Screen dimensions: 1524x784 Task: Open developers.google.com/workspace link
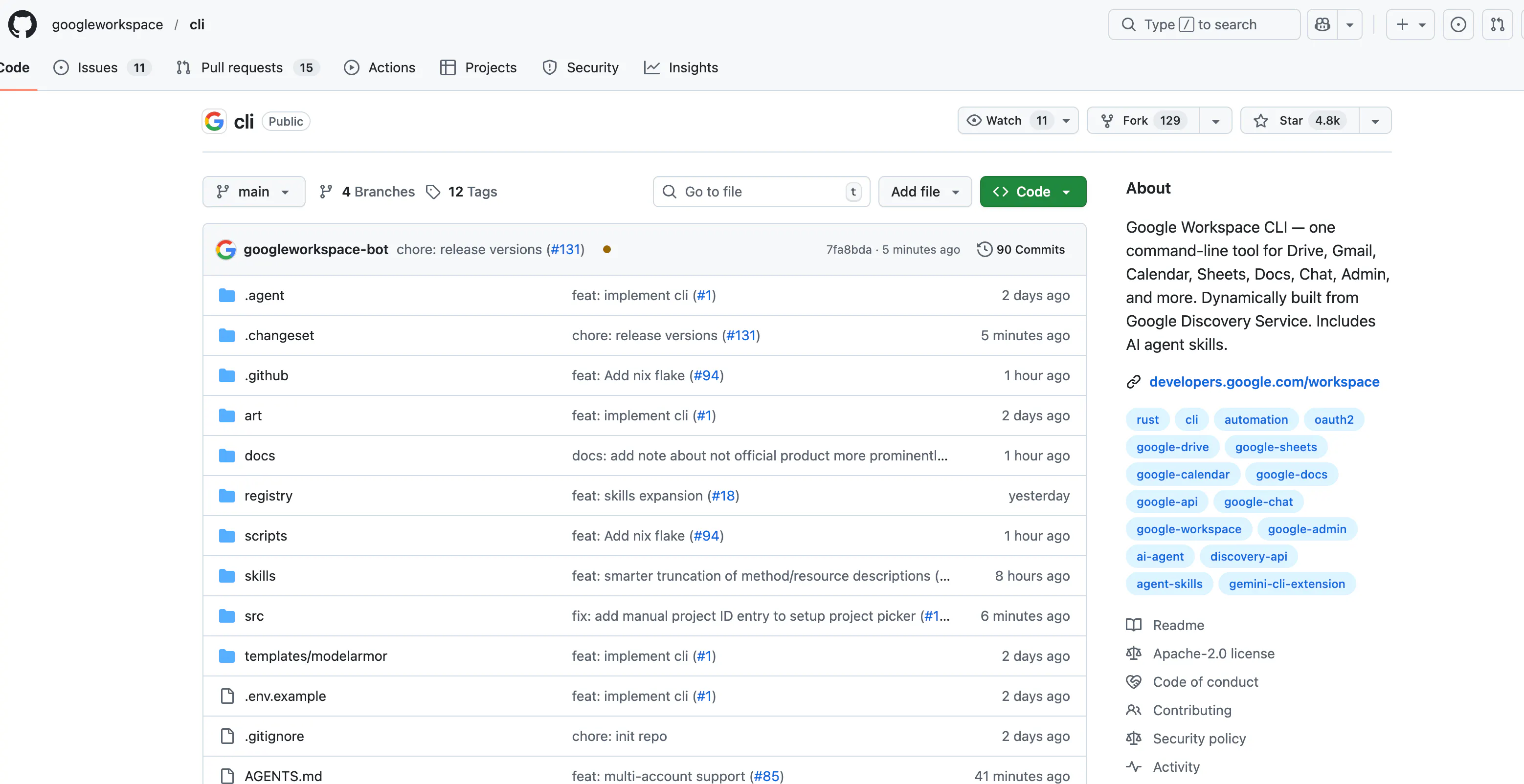1264,382
